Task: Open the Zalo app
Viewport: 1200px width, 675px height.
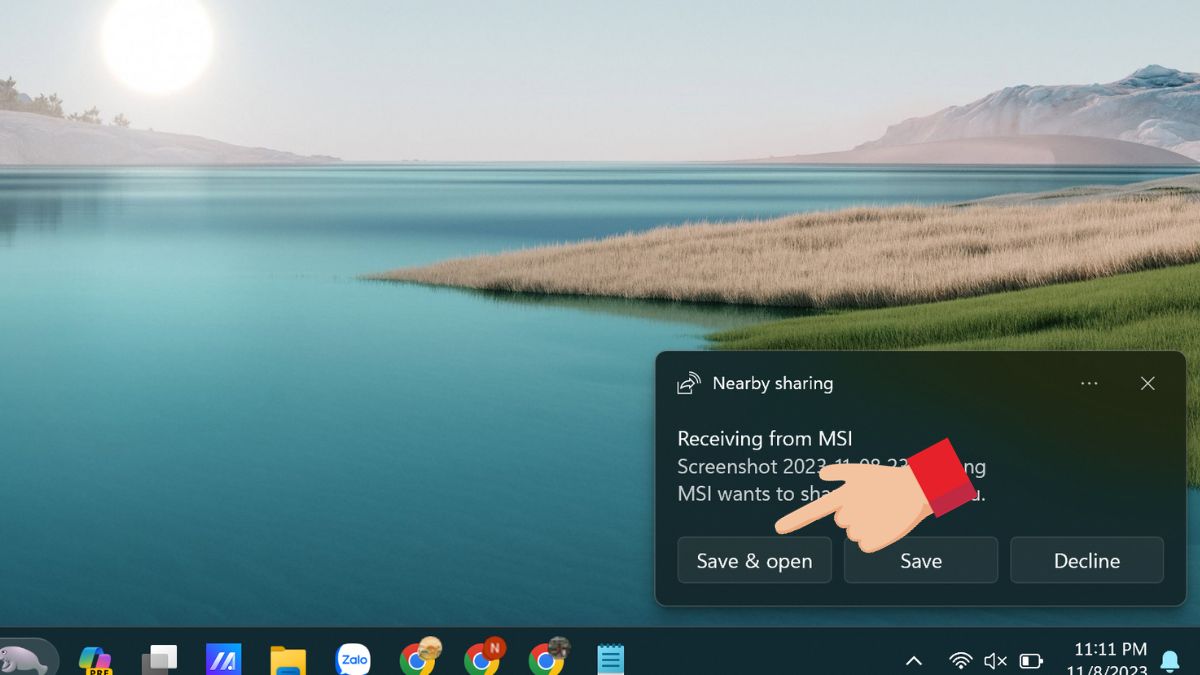Action: [353, 660]
